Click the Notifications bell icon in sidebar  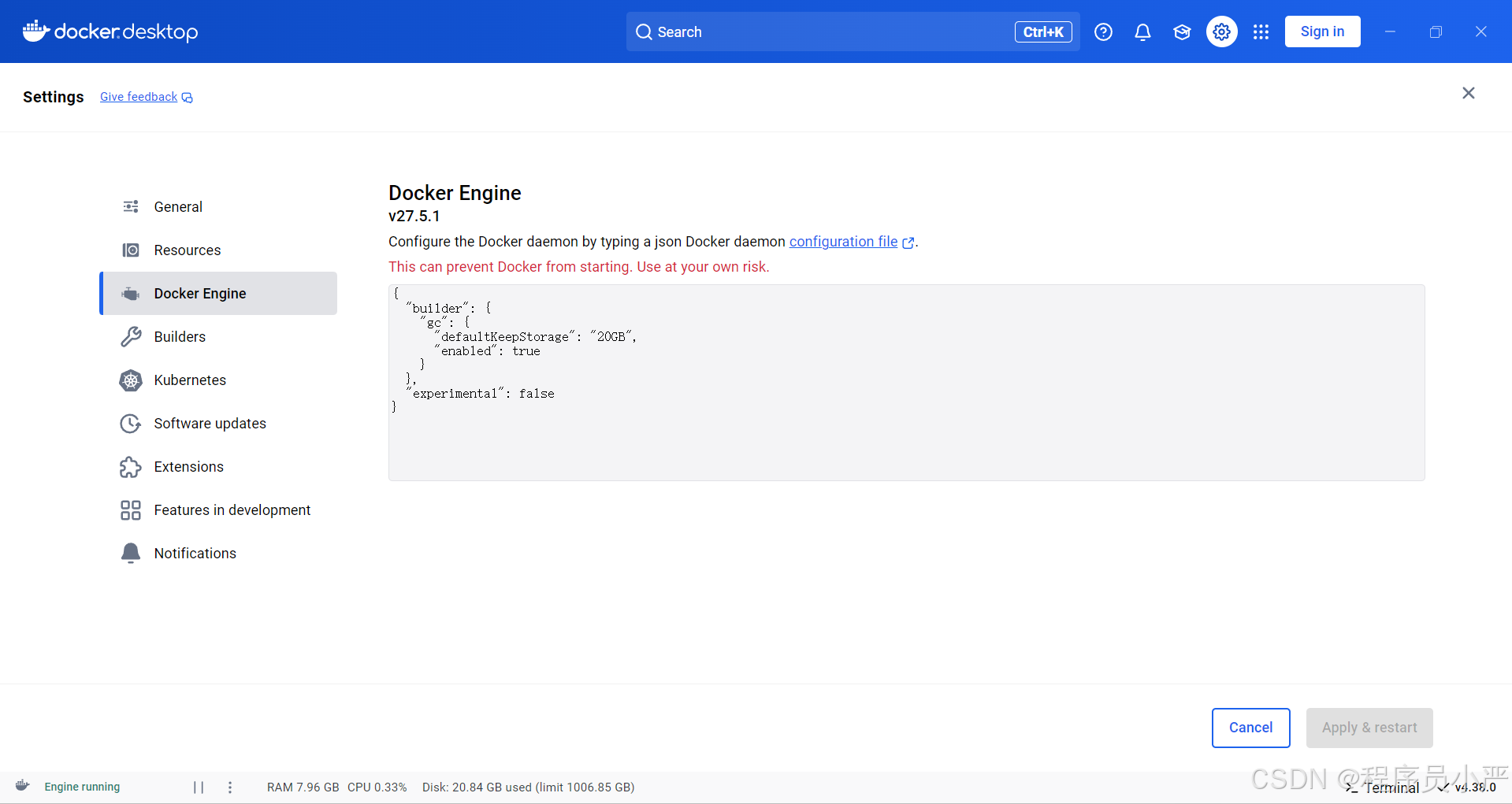131,553
